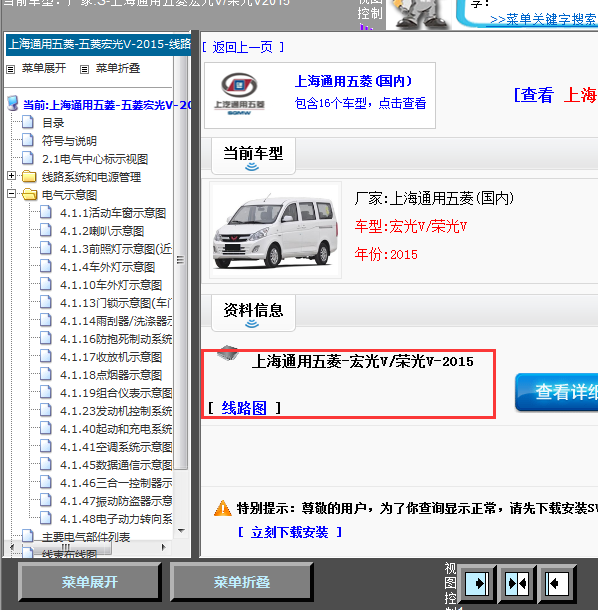The height and width of the screenshot is (610, 598).
Task: Click the 上海通用五菱-宏光V/荣光V-2015 title text
Action: pos(363,362)
